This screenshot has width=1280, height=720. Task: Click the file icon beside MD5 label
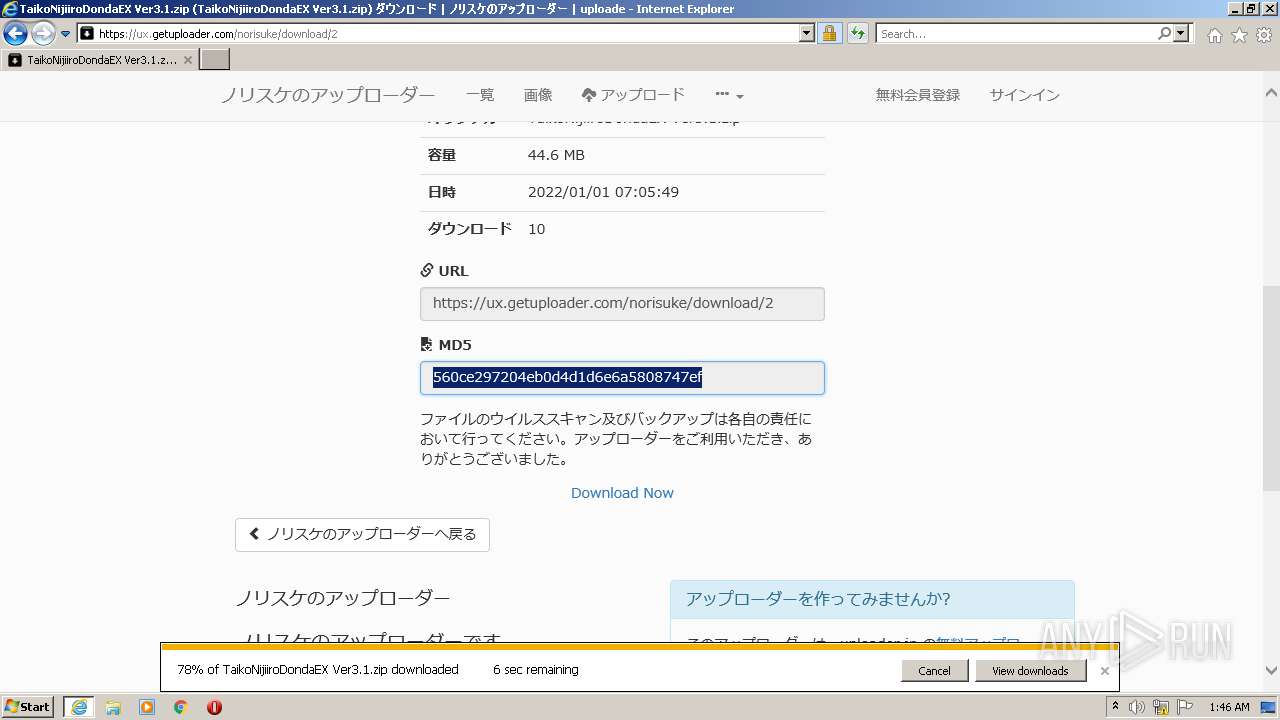pos(427,345)
